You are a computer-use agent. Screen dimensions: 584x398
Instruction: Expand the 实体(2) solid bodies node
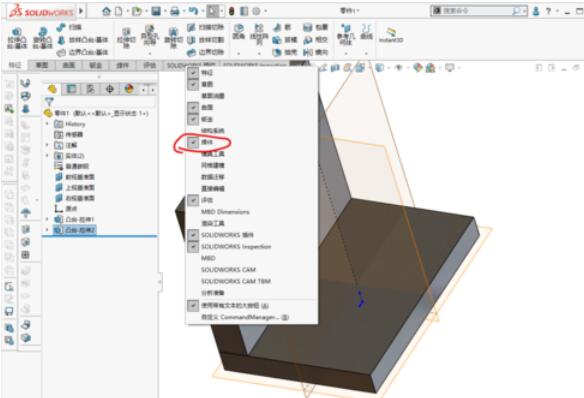(x=47, y=156)
